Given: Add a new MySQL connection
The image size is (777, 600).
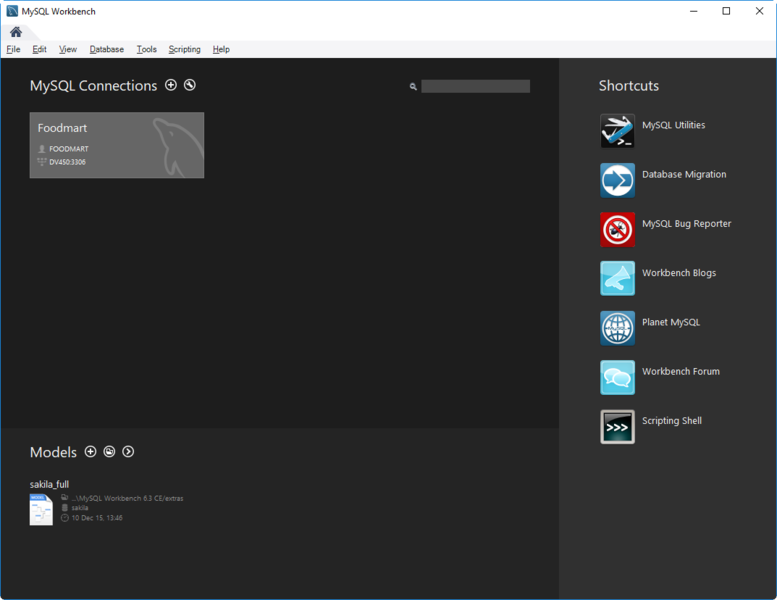Looking at the screenshot, I should click(x=171, y=85).
